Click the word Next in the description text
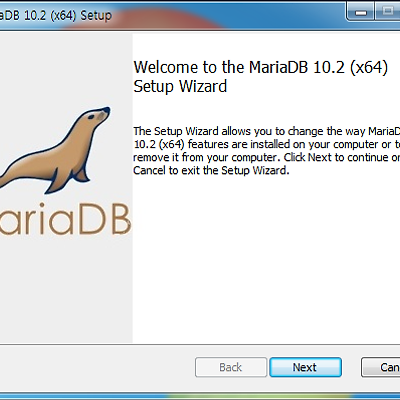Image resolution: width=400 pixels, height=400 pixels. click(x=320, y=157)
